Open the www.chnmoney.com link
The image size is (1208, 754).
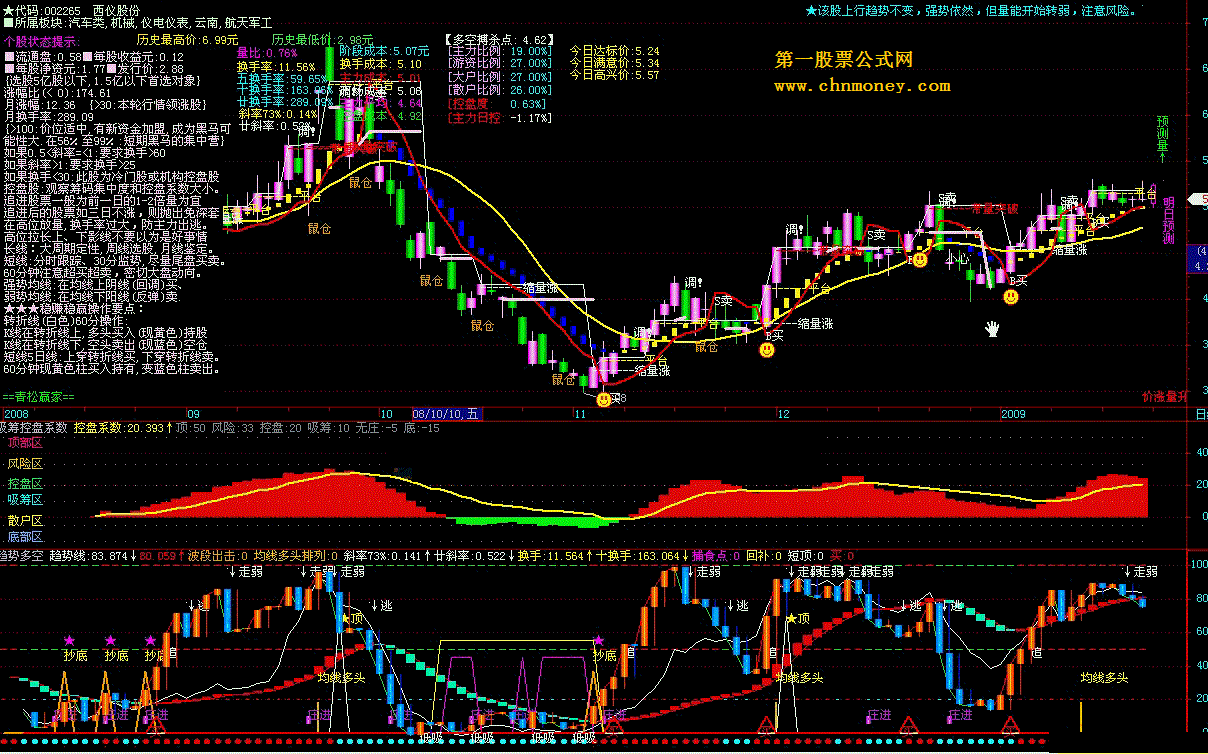click(x=862, y=86)
